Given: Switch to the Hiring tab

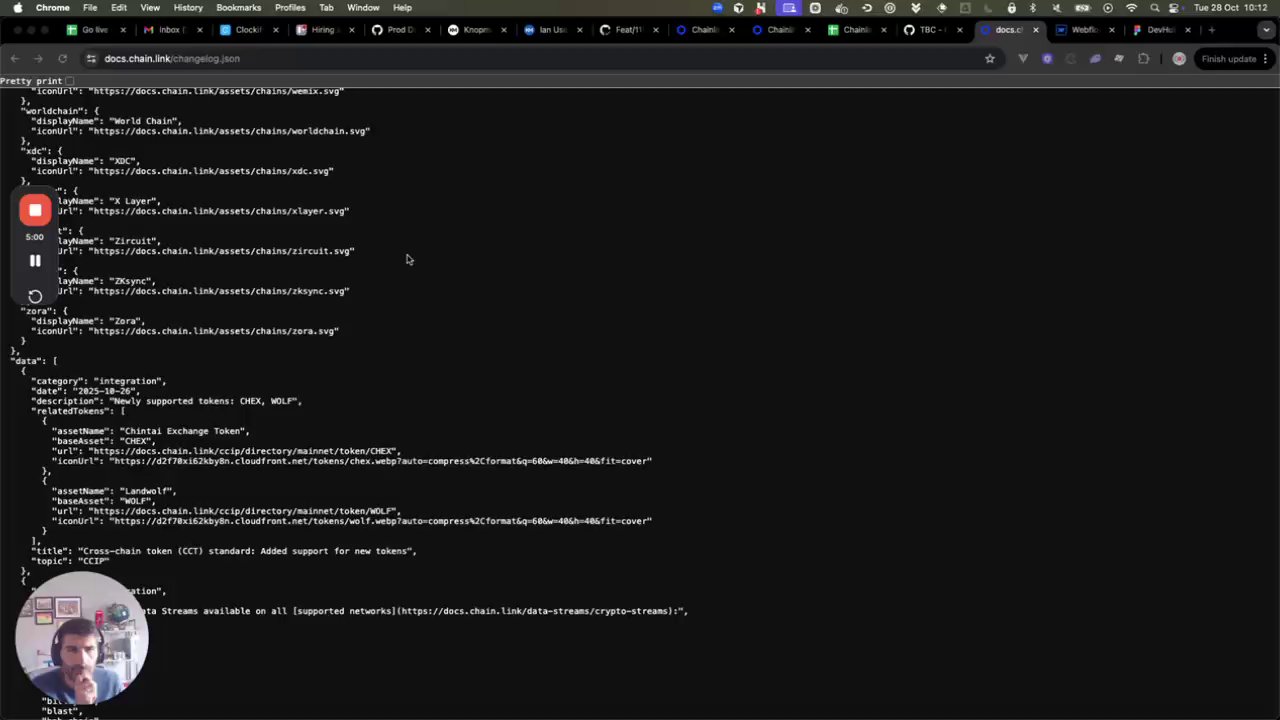Looking at the screenshot, I should click(x=323, y=29).
